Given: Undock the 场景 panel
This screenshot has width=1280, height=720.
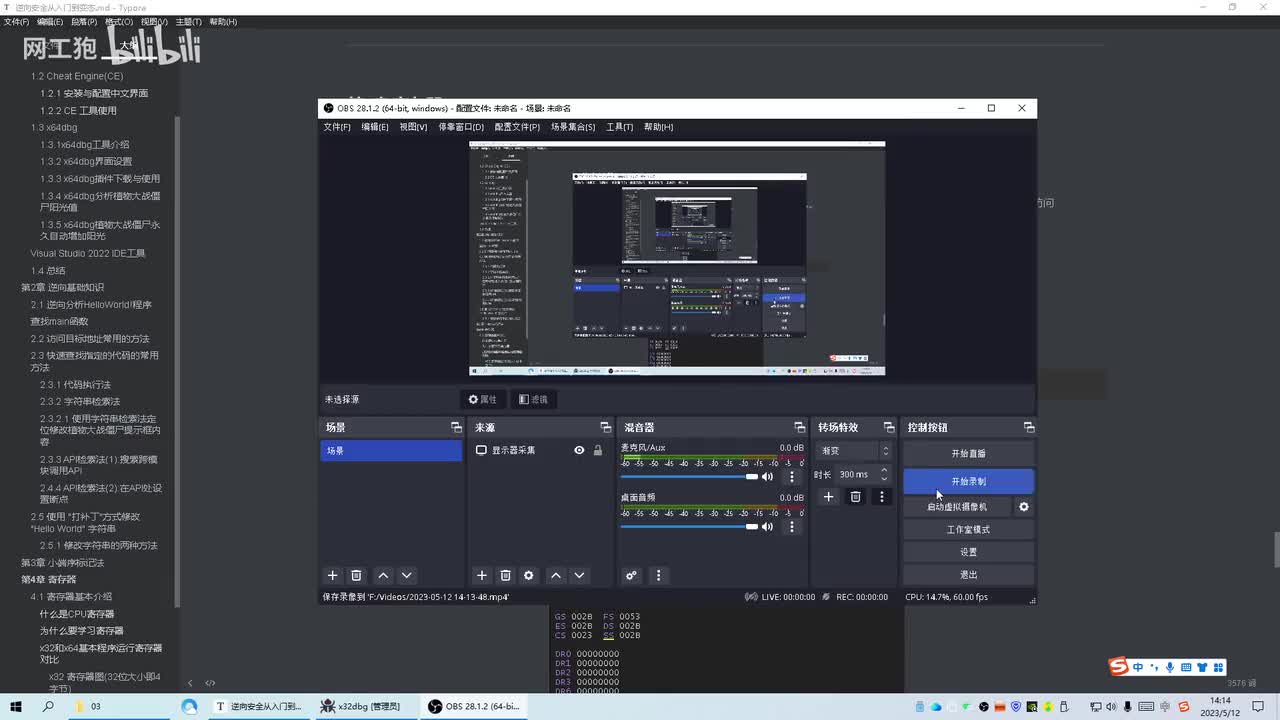Looking at the screenshot, I should point(456,427).
